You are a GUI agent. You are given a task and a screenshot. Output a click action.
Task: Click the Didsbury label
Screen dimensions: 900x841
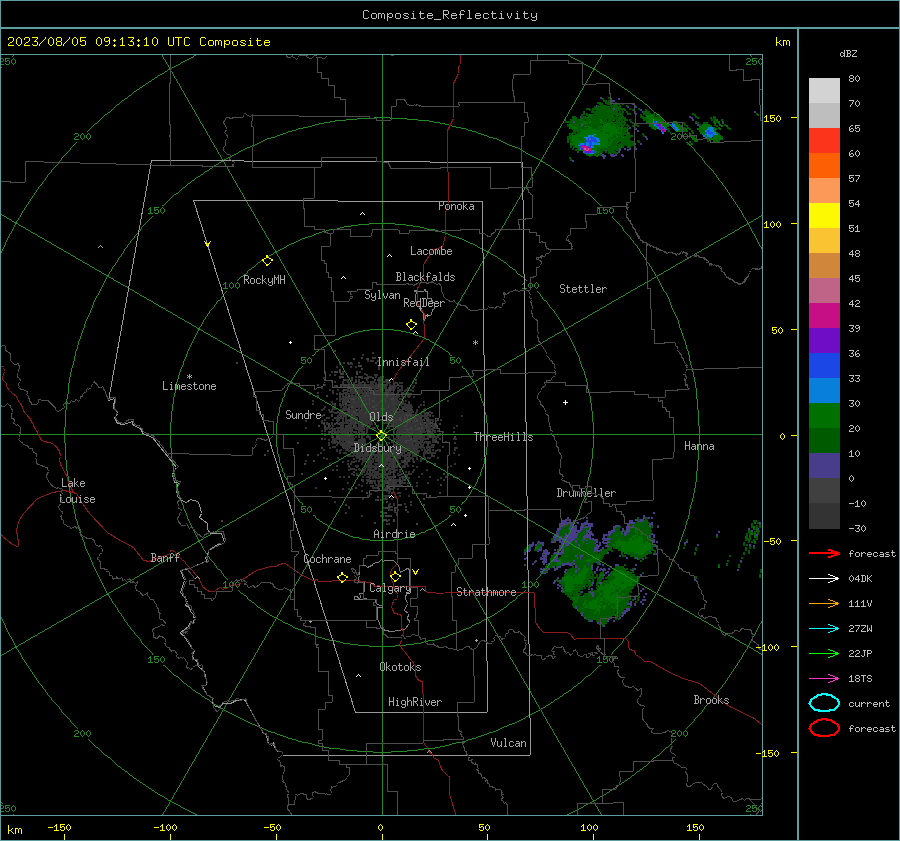(x=377, y=448)
